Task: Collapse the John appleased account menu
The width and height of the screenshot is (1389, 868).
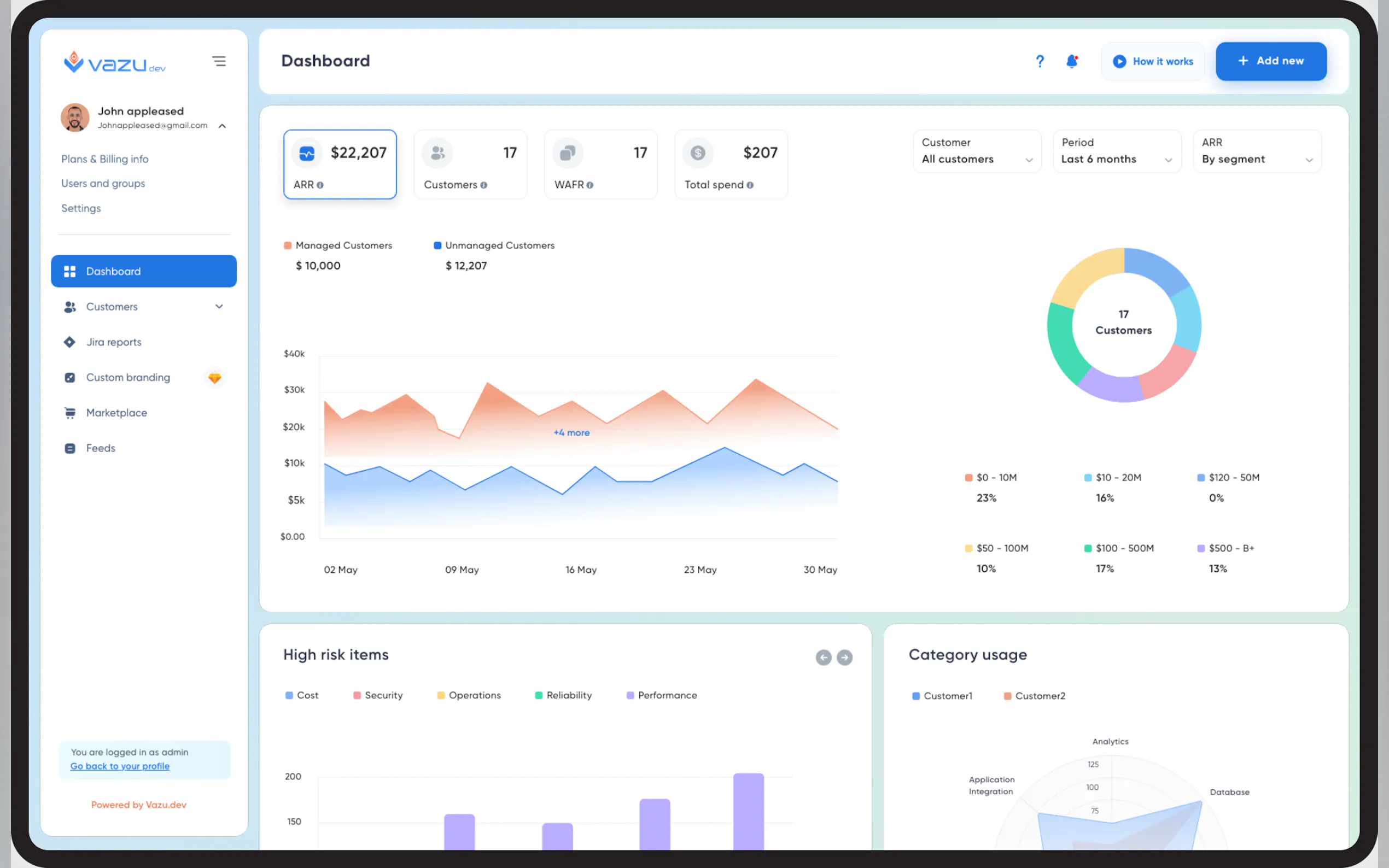Action: point(222,126)
